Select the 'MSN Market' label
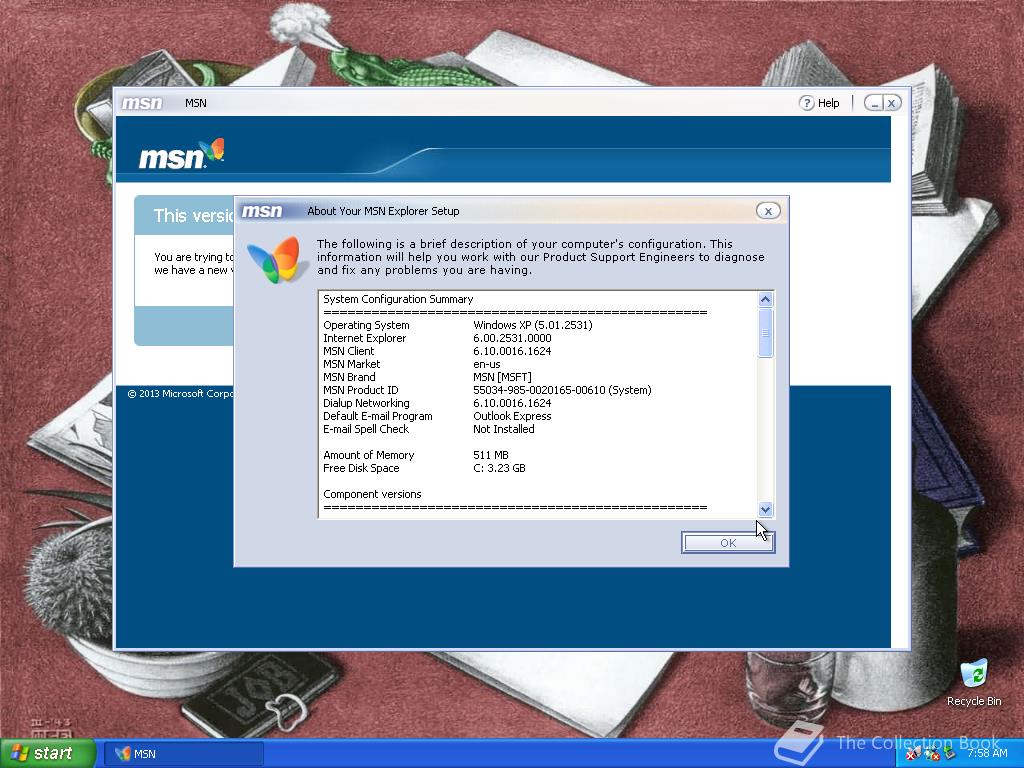This screenshot has height=768, width=1024. [x=351, y=364]
